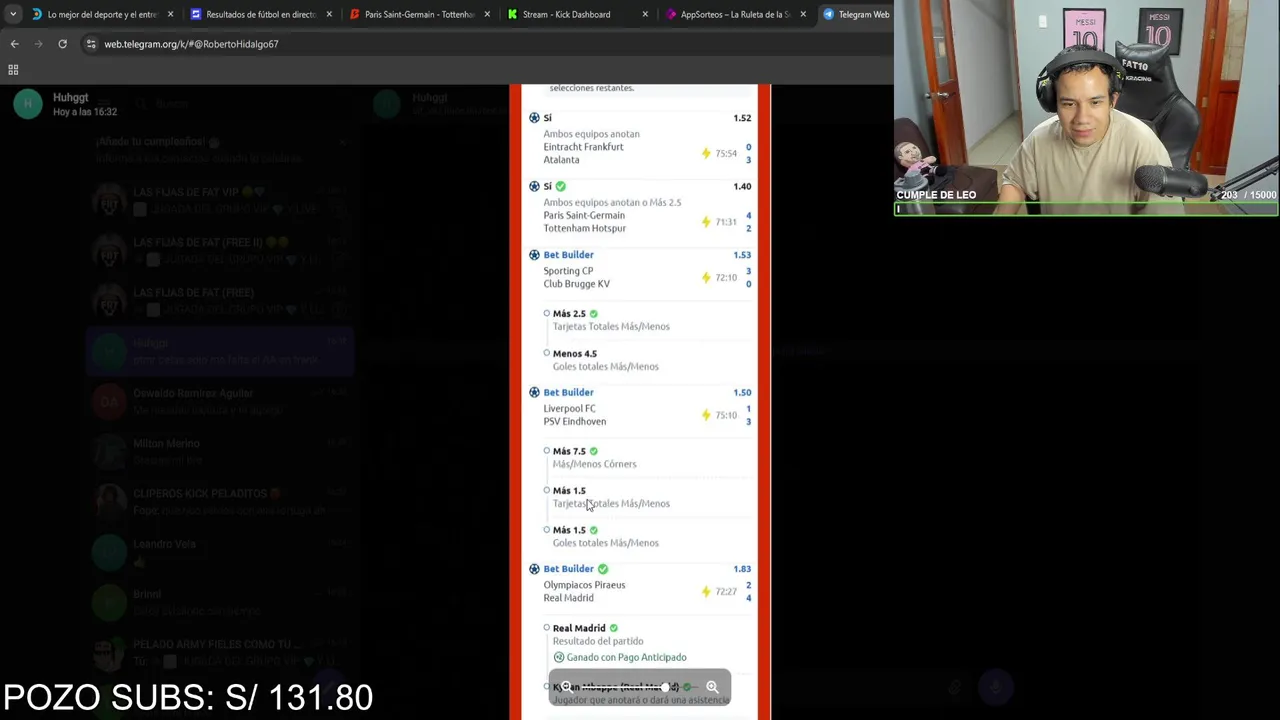The width and height of the screenshot is (1280, 720).
Task: Click lightning live icon next to 72:10
Action: 706,277
